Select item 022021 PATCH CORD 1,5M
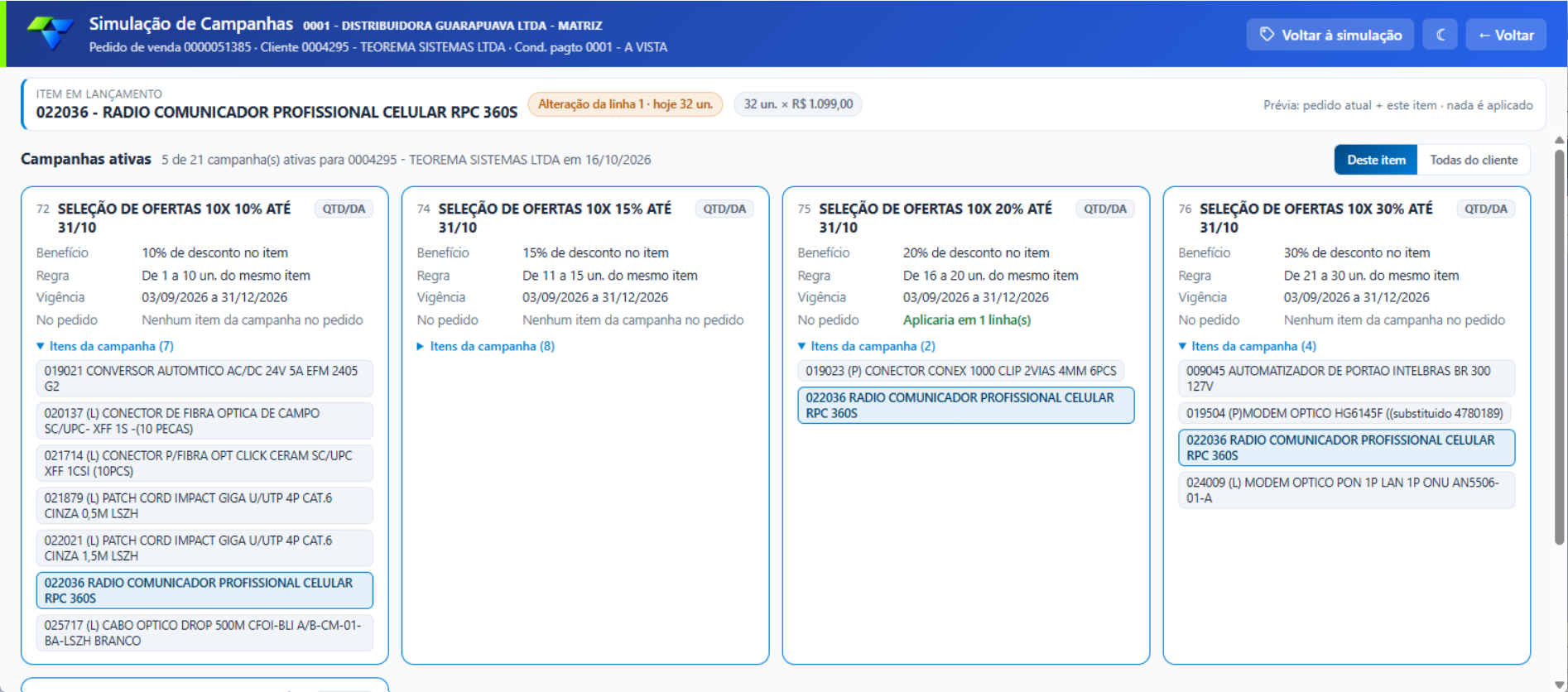 (204, 548)
